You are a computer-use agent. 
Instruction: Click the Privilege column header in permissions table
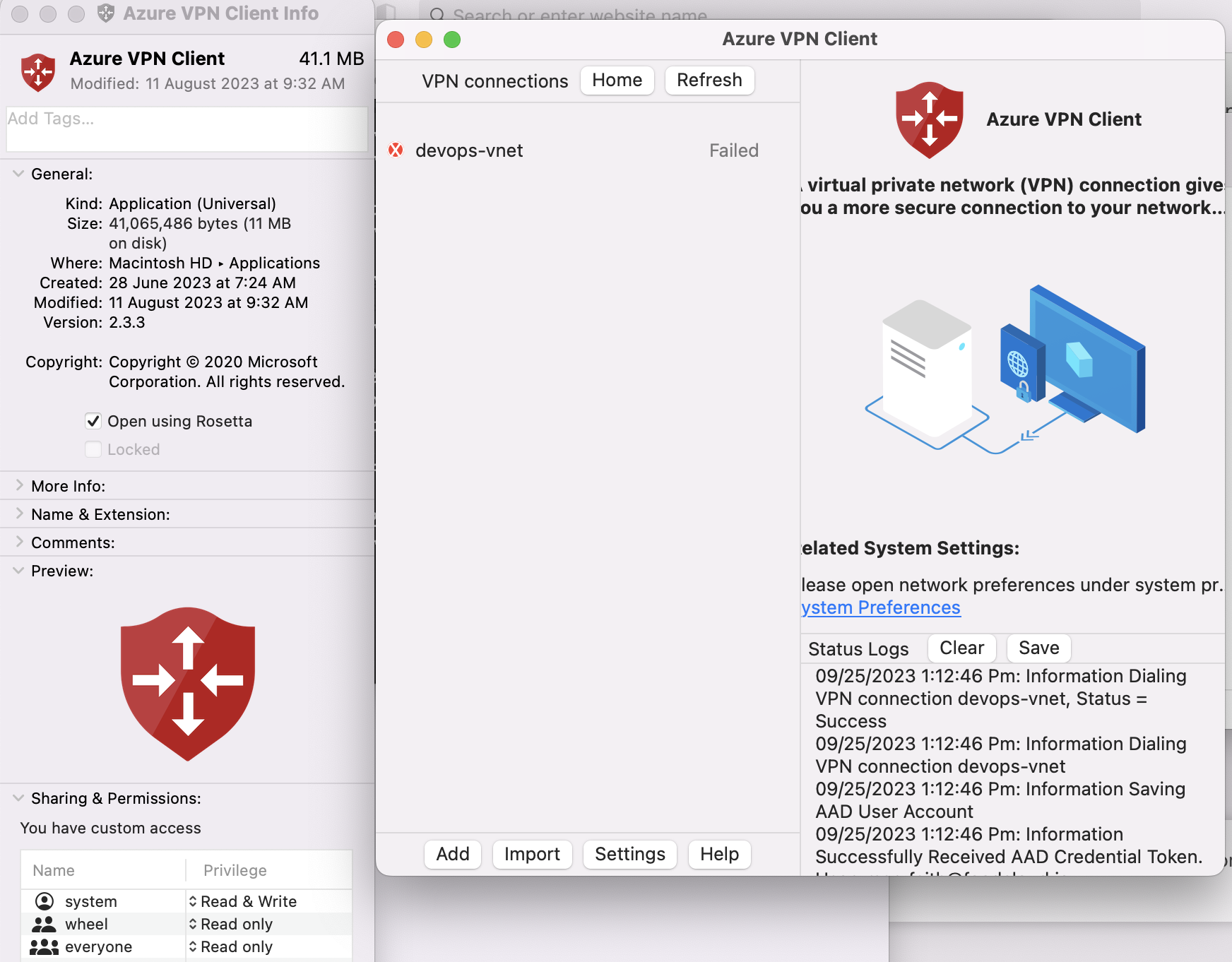235,870
